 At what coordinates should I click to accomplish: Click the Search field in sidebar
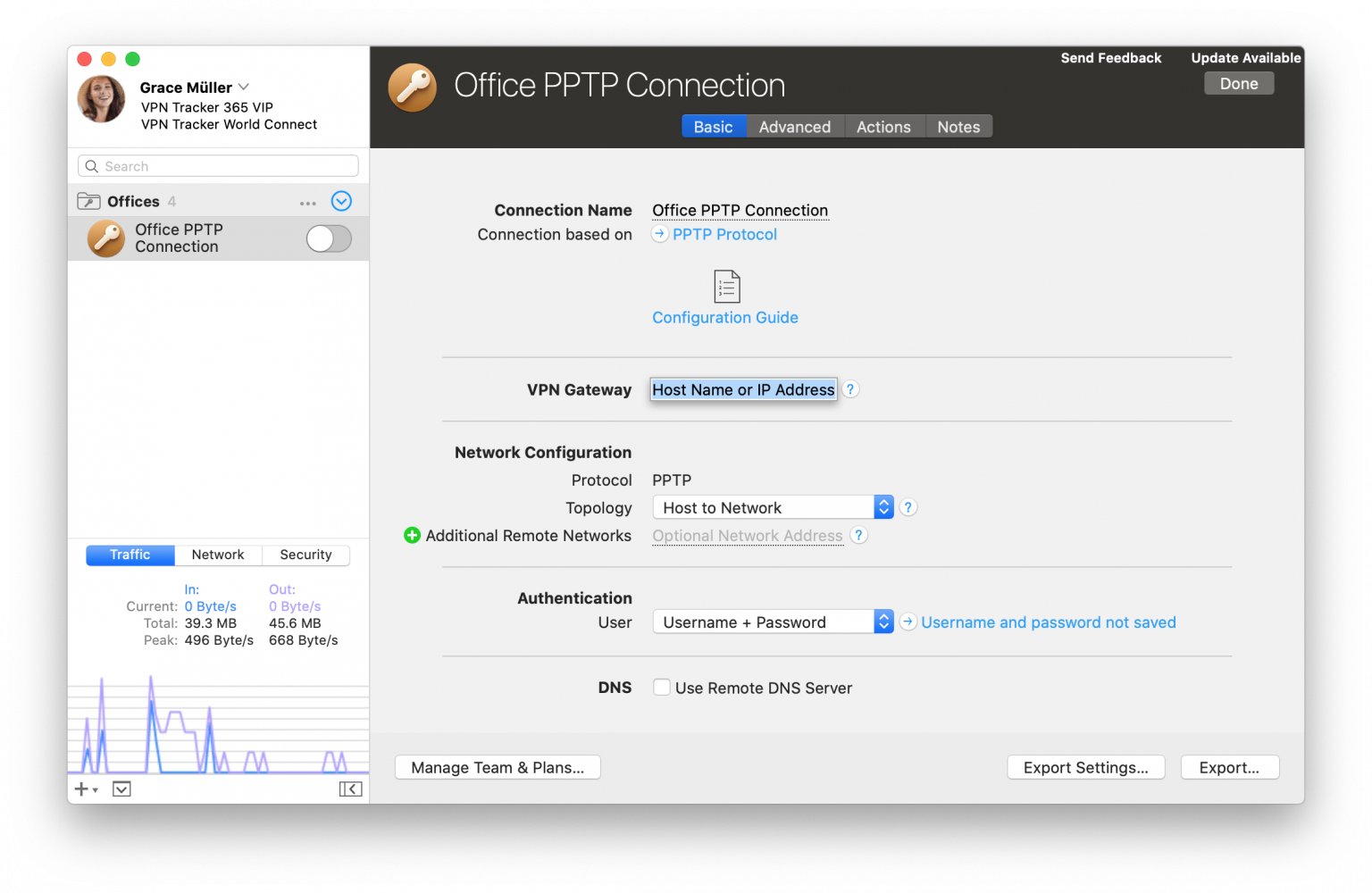[x=217, y=165]
